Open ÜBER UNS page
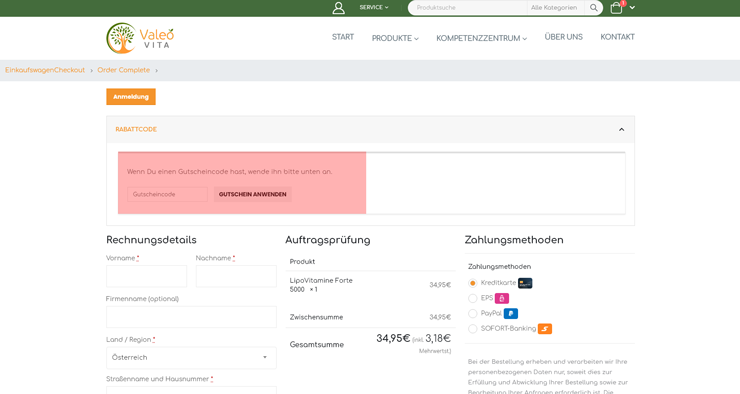This screenshot has height=394, width=740. (x=563, y=37)
